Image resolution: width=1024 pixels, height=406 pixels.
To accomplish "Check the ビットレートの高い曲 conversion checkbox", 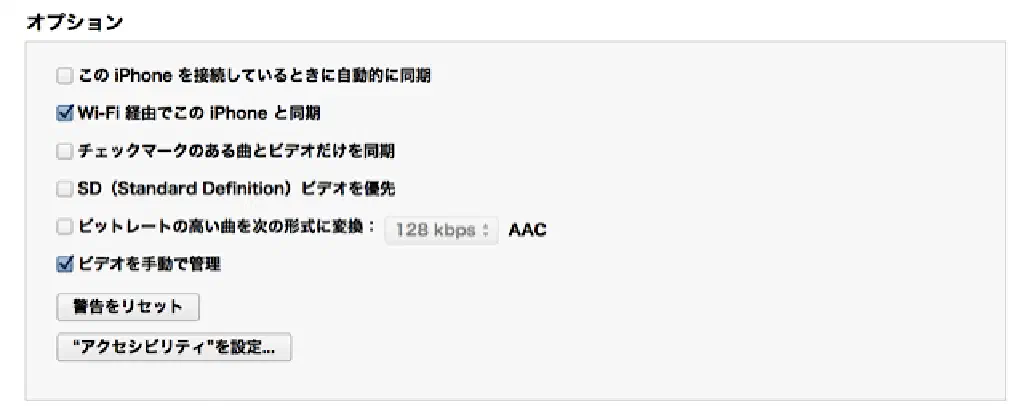I will coord(65,227).
